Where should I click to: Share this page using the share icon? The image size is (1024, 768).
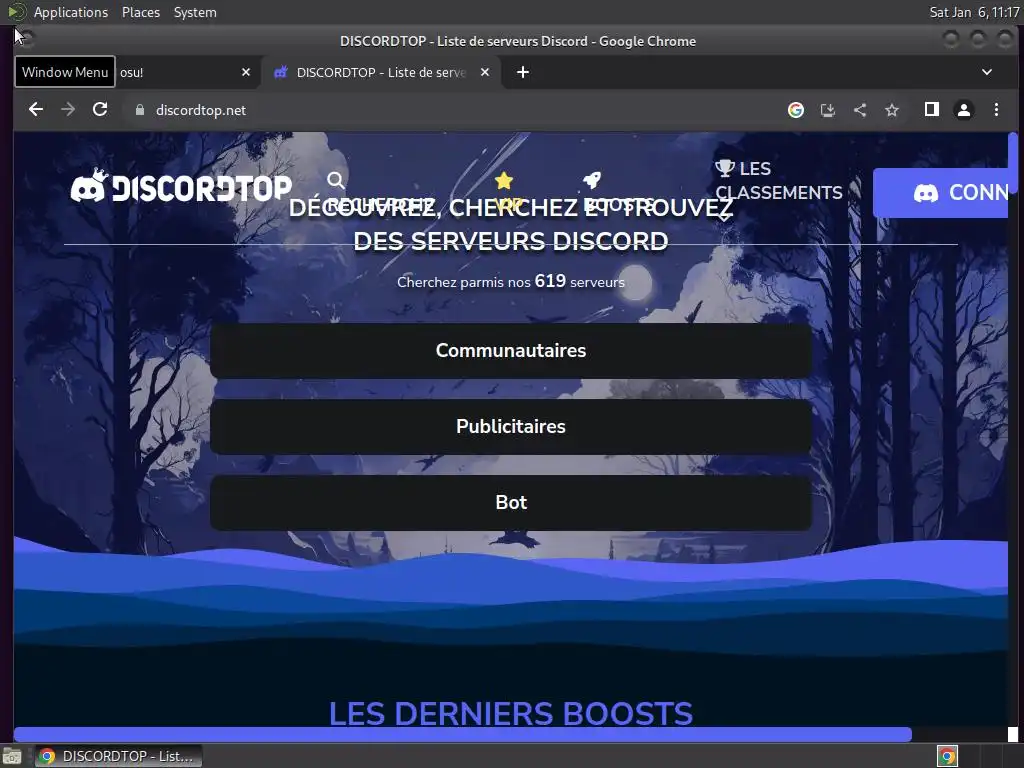[859, 110]
